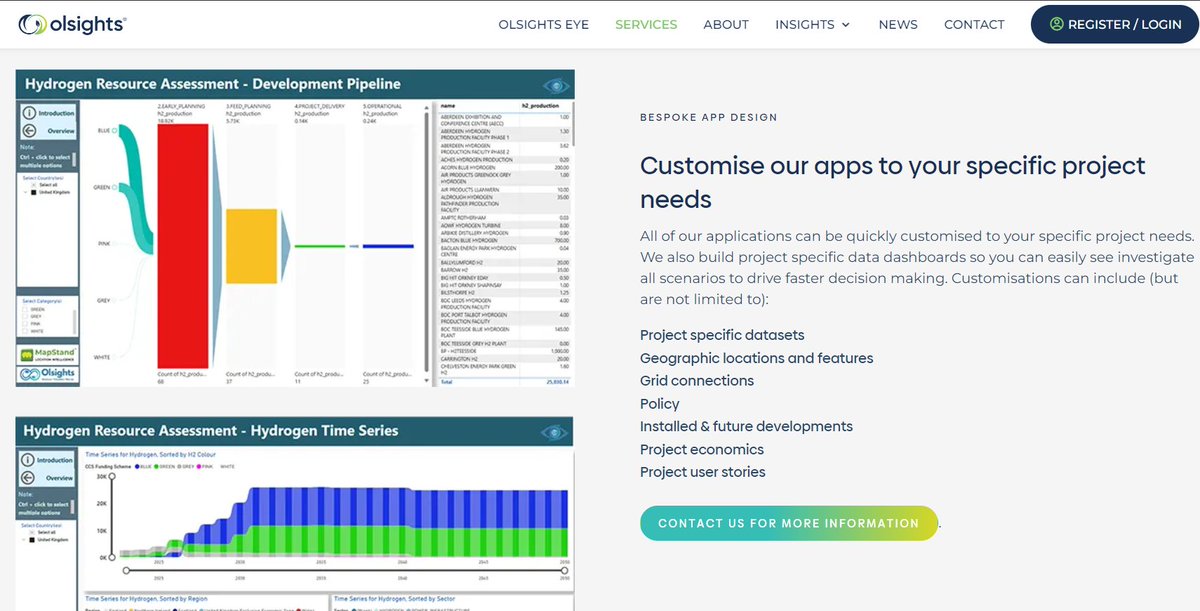
Task: Expand the Insights menu chevron
Action: click(846, 25)
